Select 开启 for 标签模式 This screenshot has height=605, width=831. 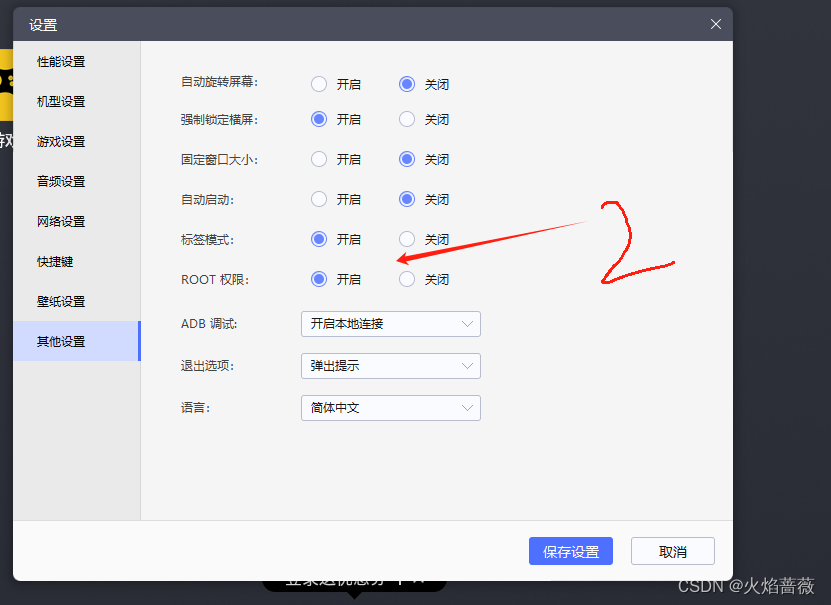pyautogui.click(x=319, y=239)
